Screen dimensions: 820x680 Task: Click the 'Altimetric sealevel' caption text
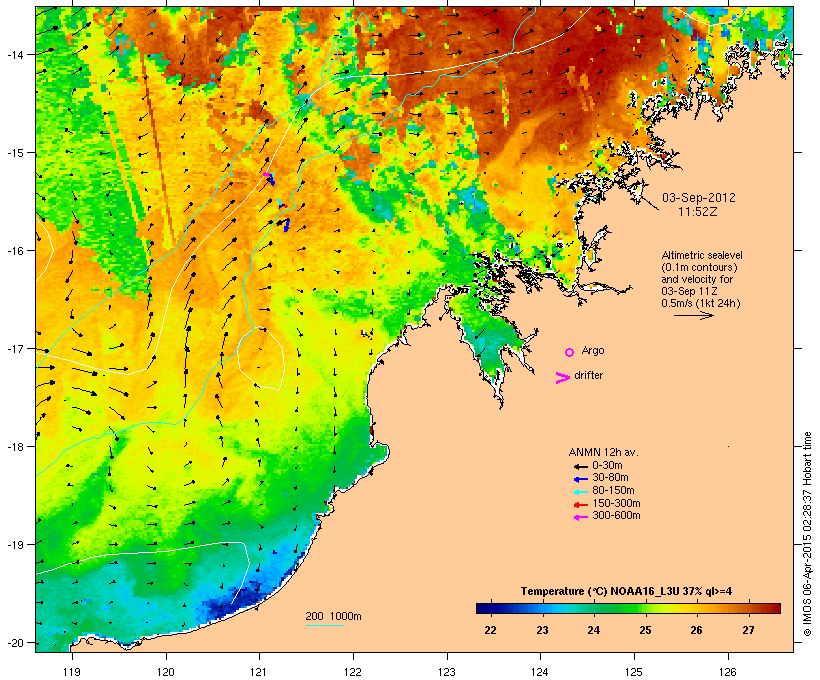click(702, 255)
